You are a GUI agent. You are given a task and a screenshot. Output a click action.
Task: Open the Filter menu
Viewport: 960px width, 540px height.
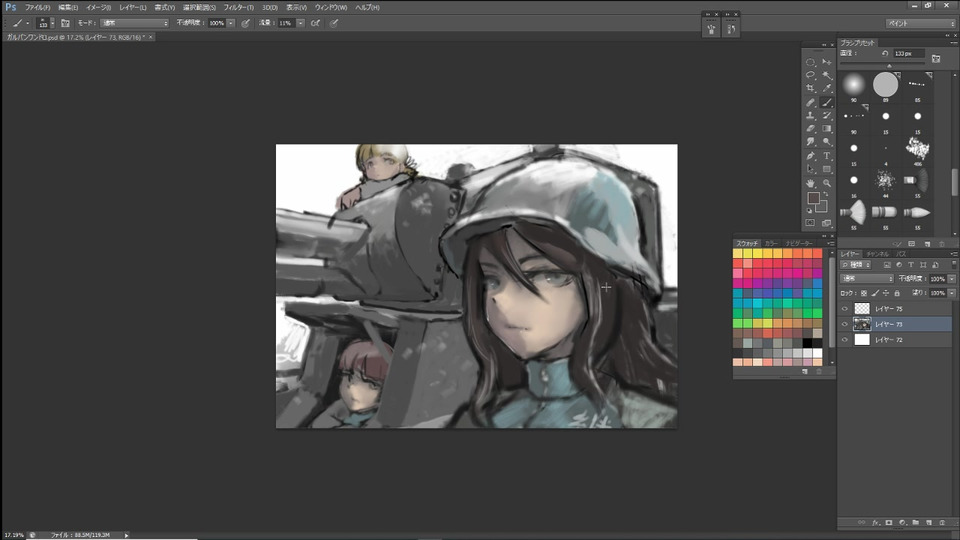coord(238,7)
